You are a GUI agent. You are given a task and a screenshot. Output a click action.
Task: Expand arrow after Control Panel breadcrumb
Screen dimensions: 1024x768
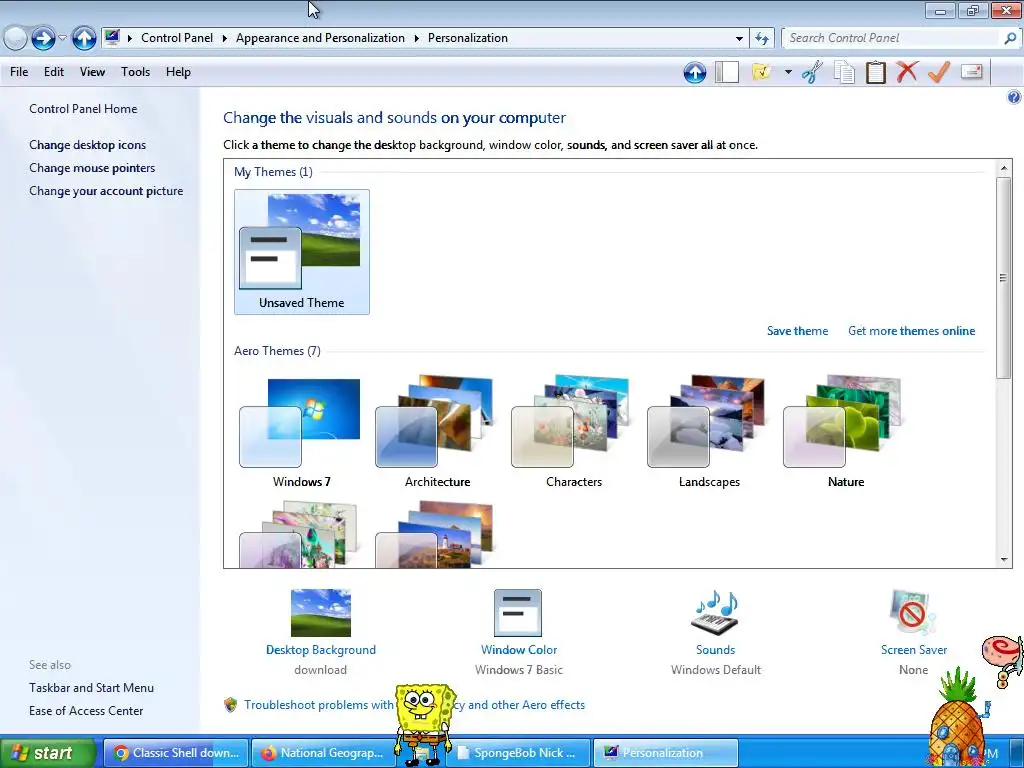point(224,39)
